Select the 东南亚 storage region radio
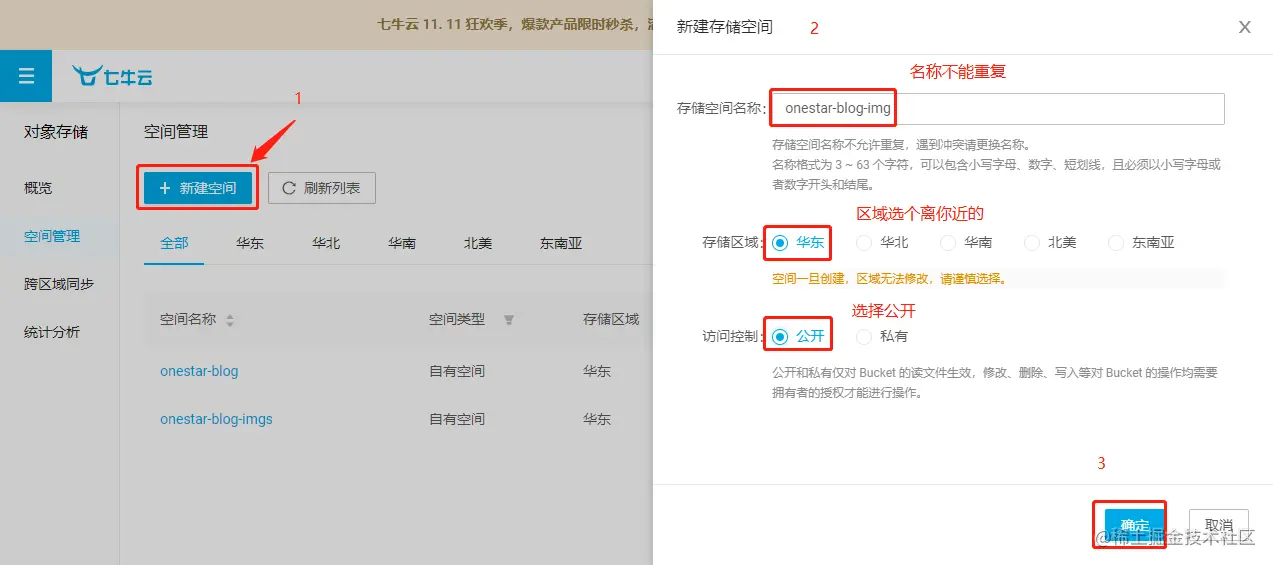This screenshot has width=1273, height=565. point(1116,242)
